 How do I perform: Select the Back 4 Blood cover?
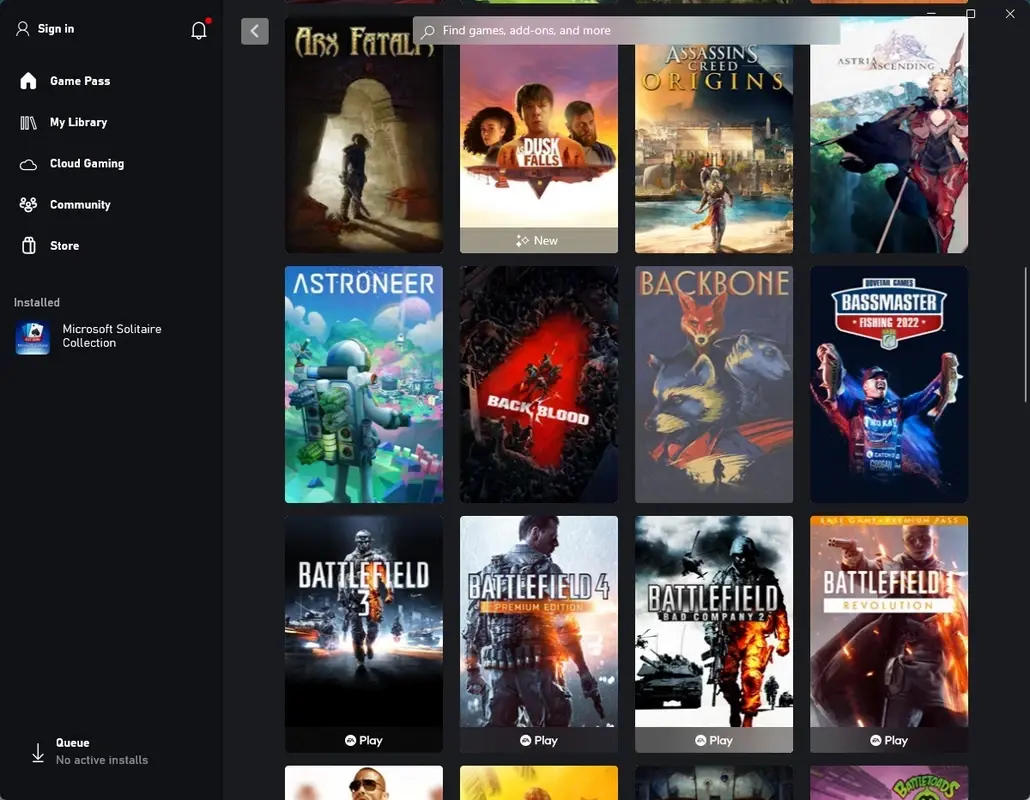538,384
